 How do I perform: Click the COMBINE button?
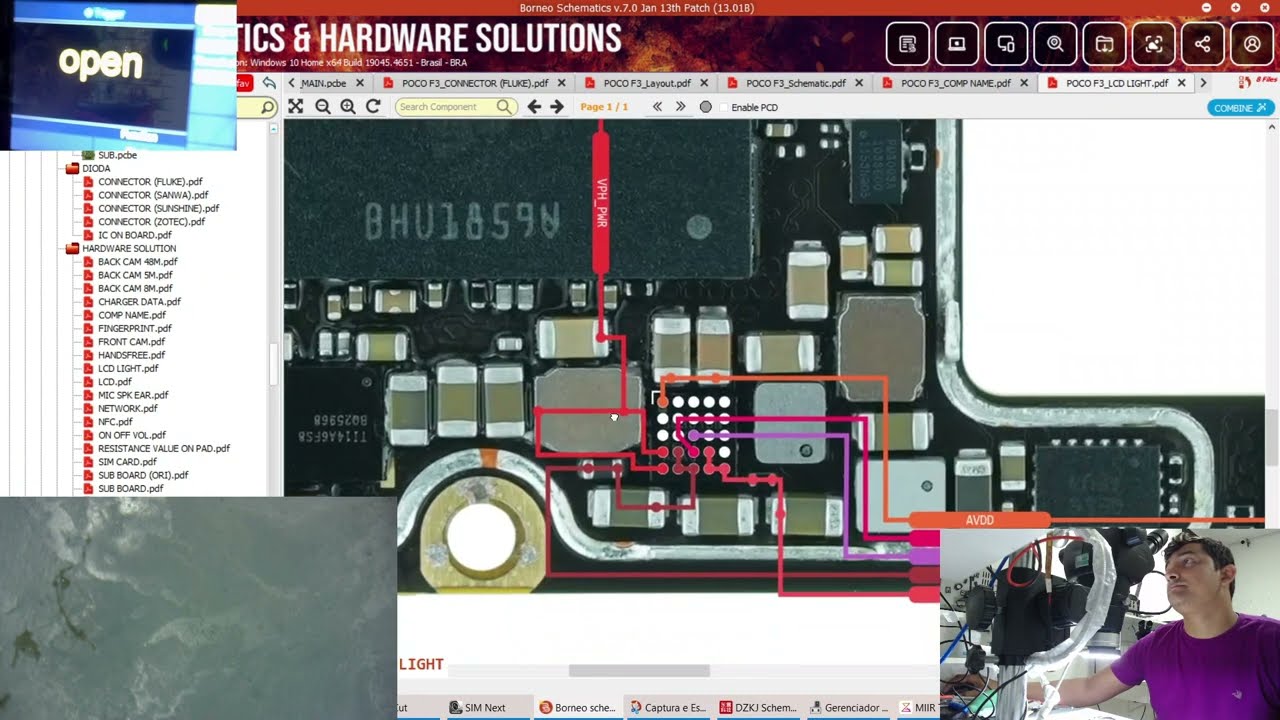1240,107
